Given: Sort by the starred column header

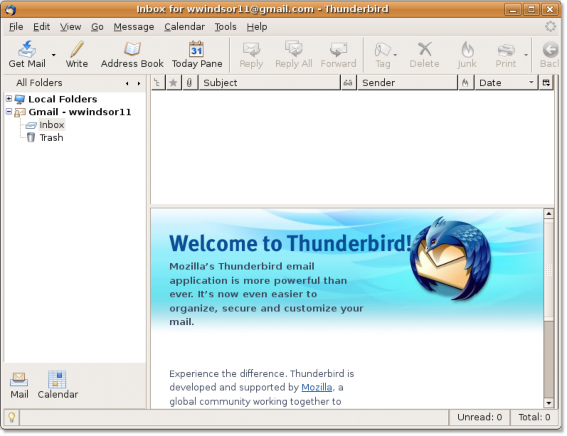Looking at the screenshot, I should click(x=174, y=83).
